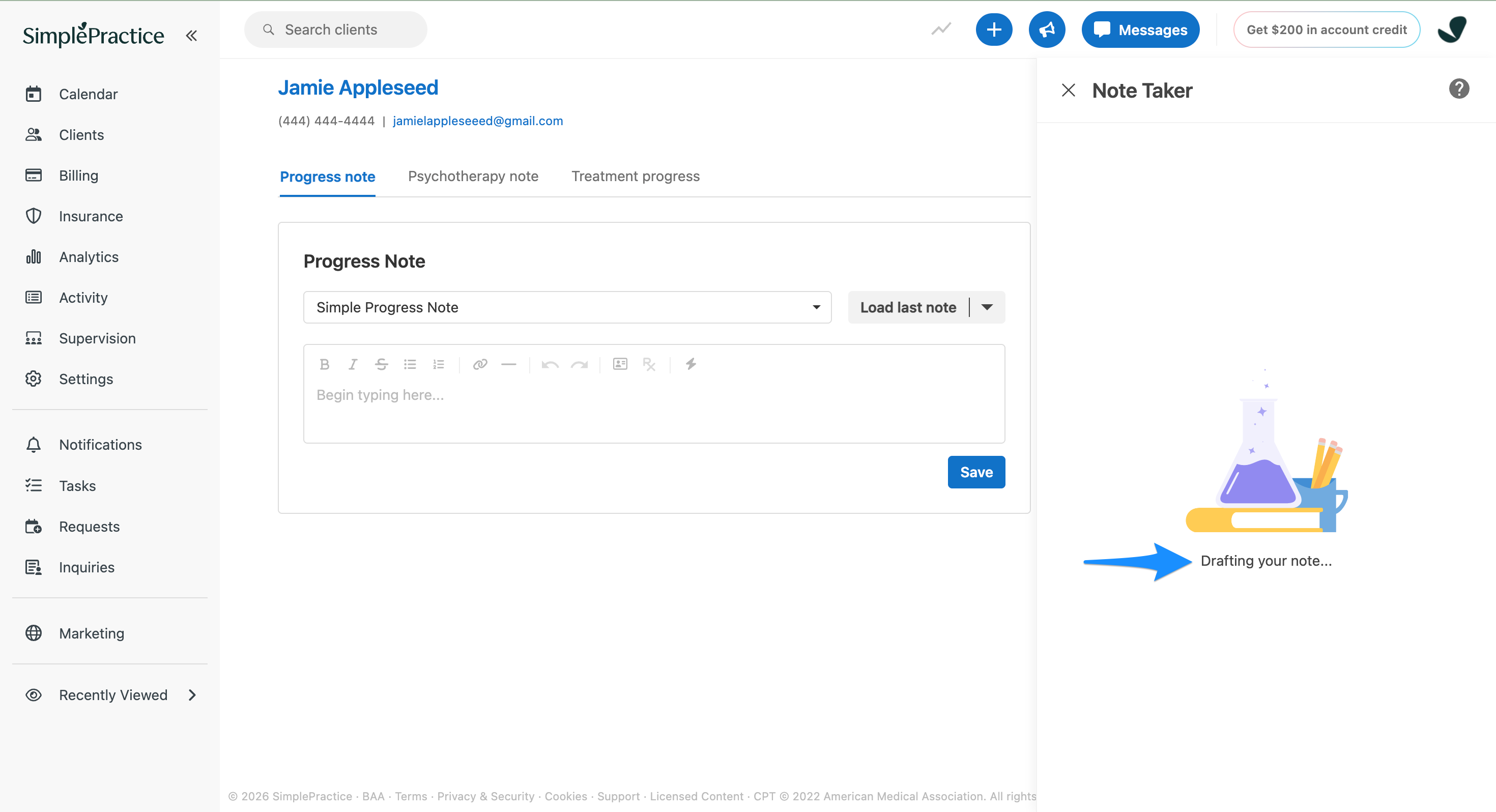
Task: Switch to the Psychotherapy note tab
Action: 473,176
